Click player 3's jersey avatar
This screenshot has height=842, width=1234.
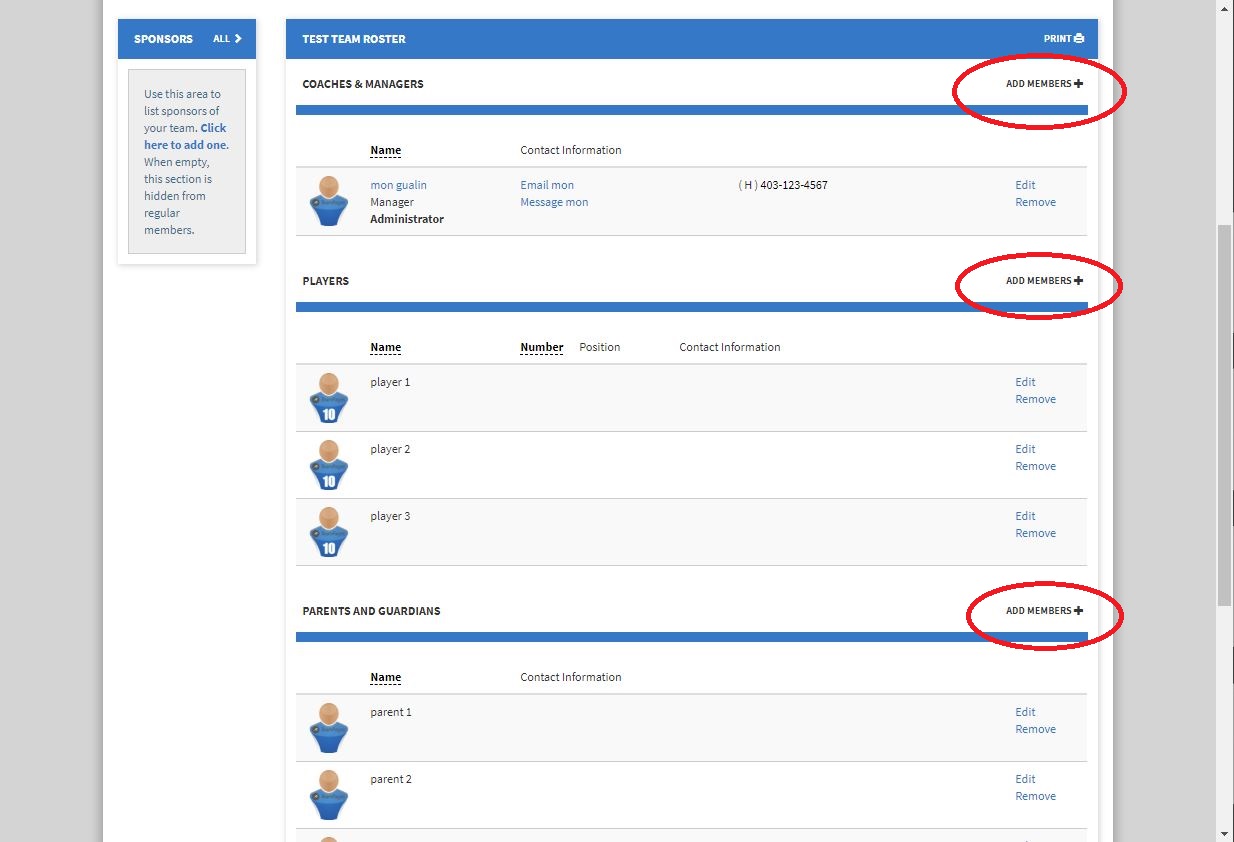pos(329,532)
